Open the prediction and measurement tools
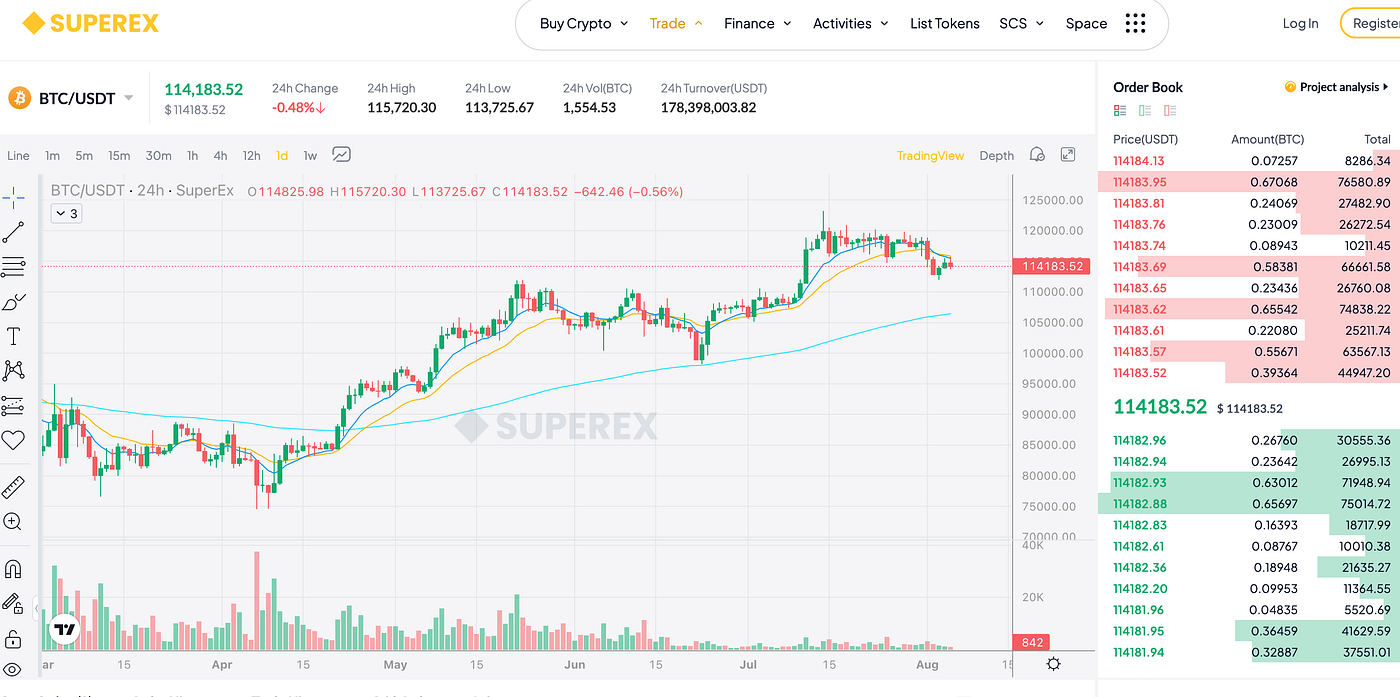 click(13, 405)
